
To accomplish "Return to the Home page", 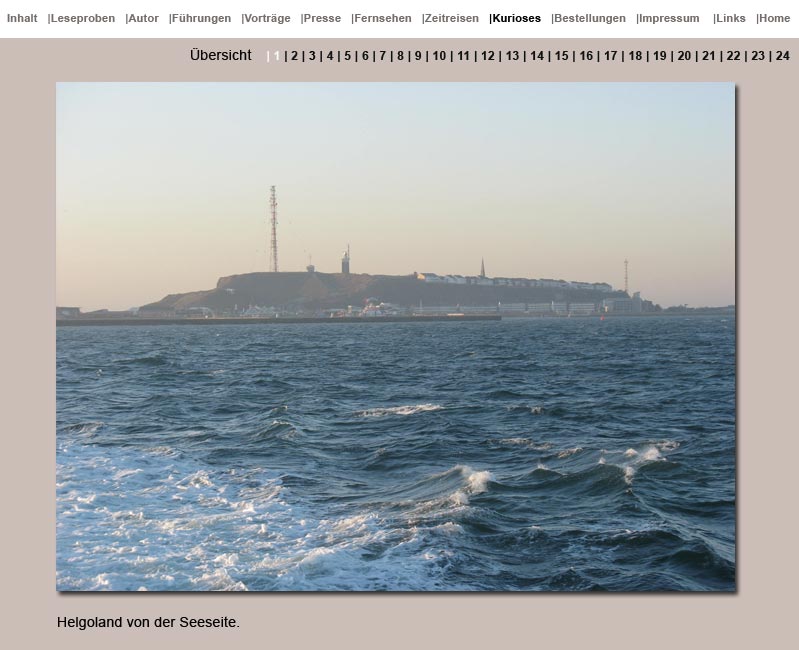I will pos(774,18).
